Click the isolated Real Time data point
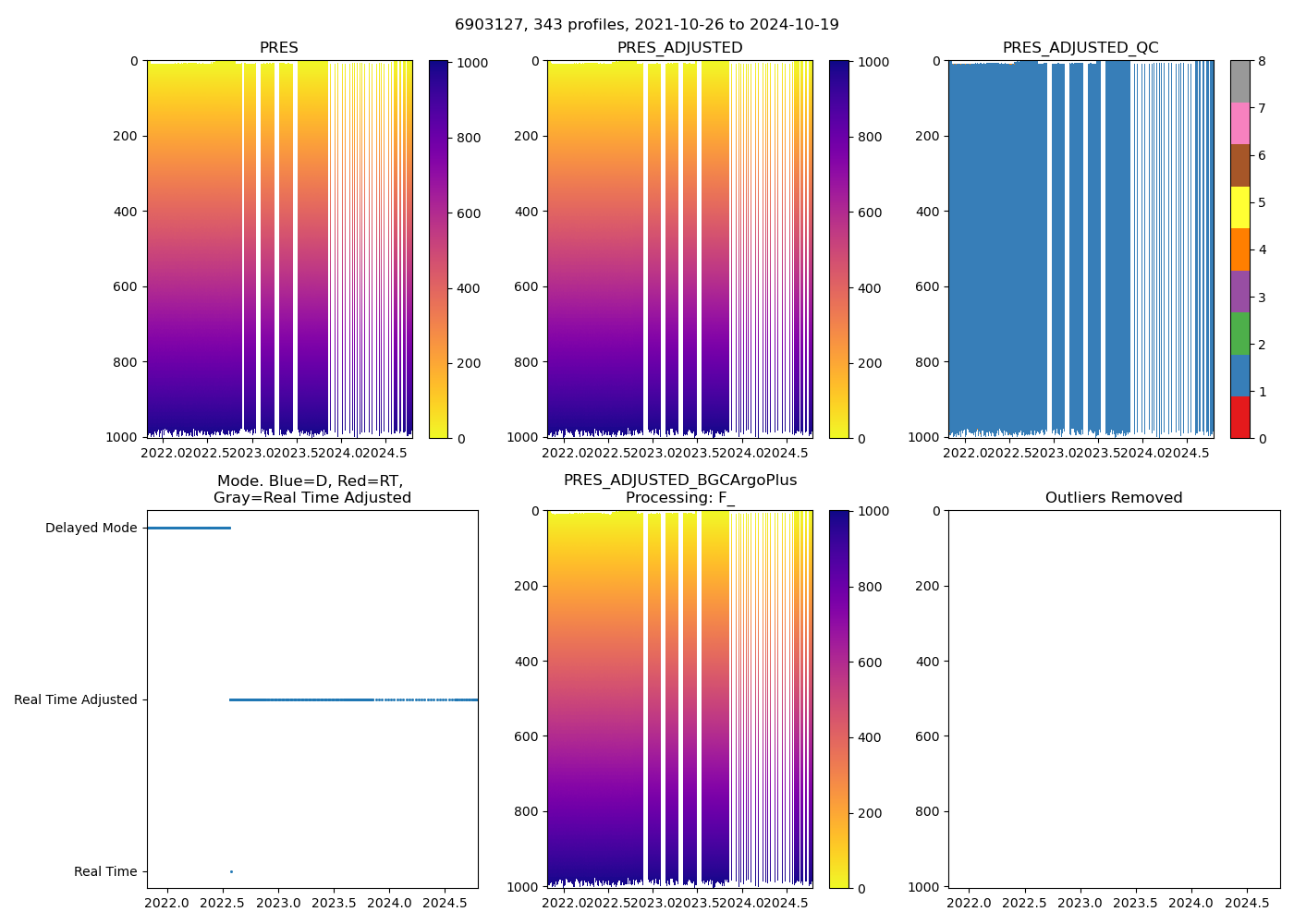This screenshot has height=924, width=1294. pyautogui.click(x=231, y=871)
